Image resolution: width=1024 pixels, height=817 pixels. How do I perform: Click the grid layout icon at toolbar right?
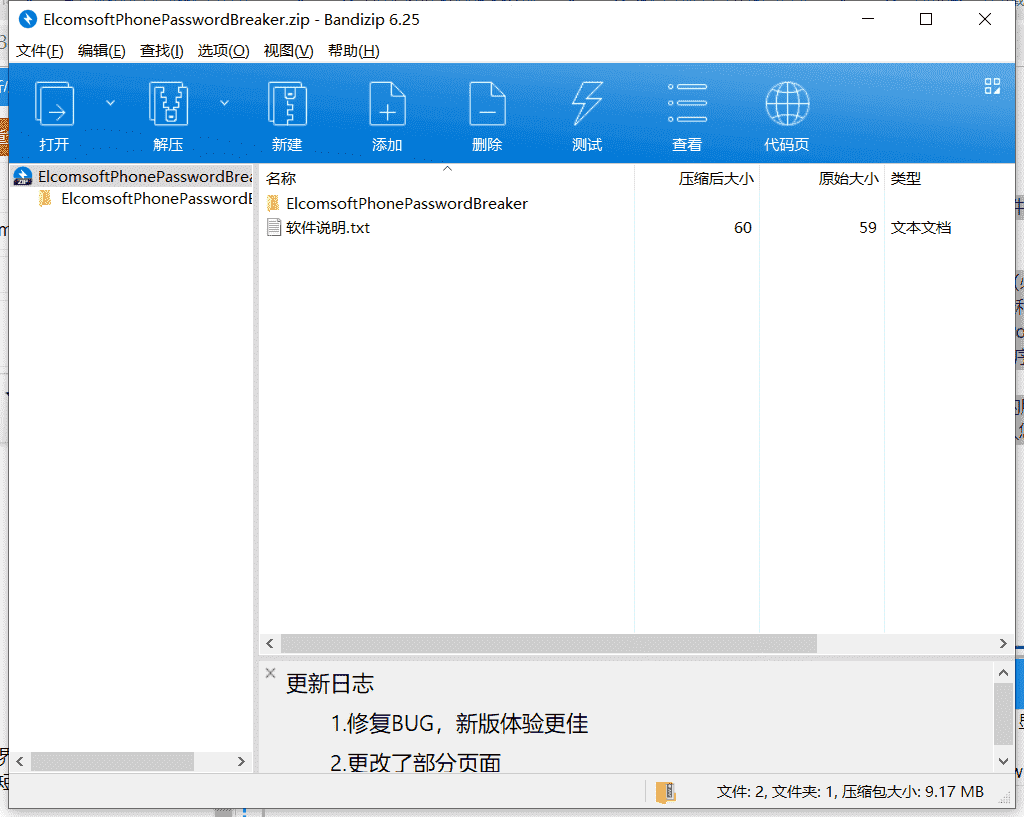[992, 86]
